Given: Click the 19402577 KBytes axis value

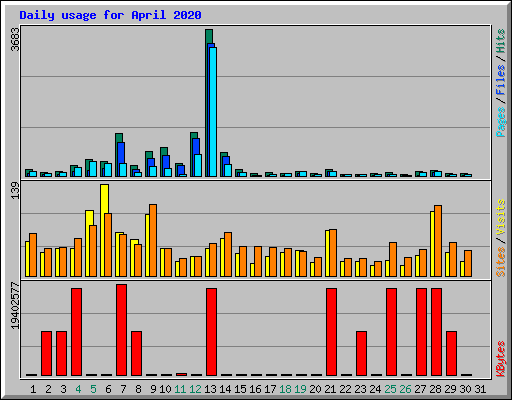Looking at the screenshot, I should pos(15,306).
